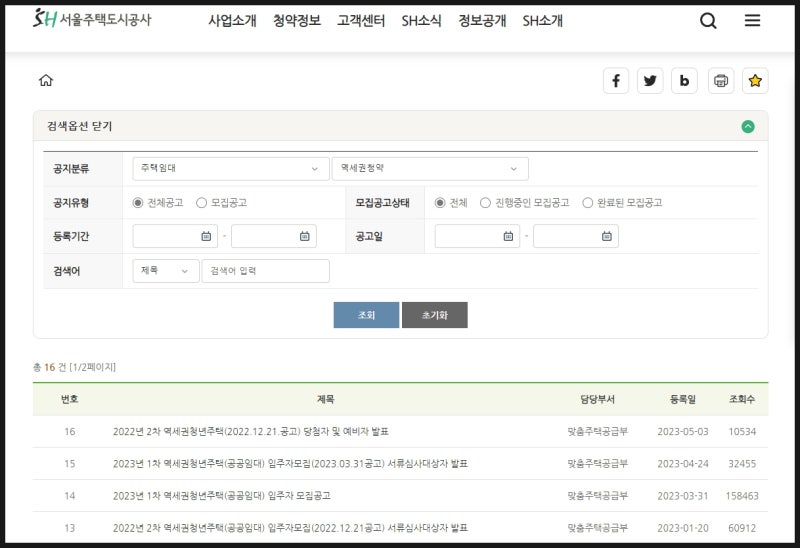Screen dimensions: 800x548
Task: Click the 담당부서 column header
Action: (x=597, y=400)
